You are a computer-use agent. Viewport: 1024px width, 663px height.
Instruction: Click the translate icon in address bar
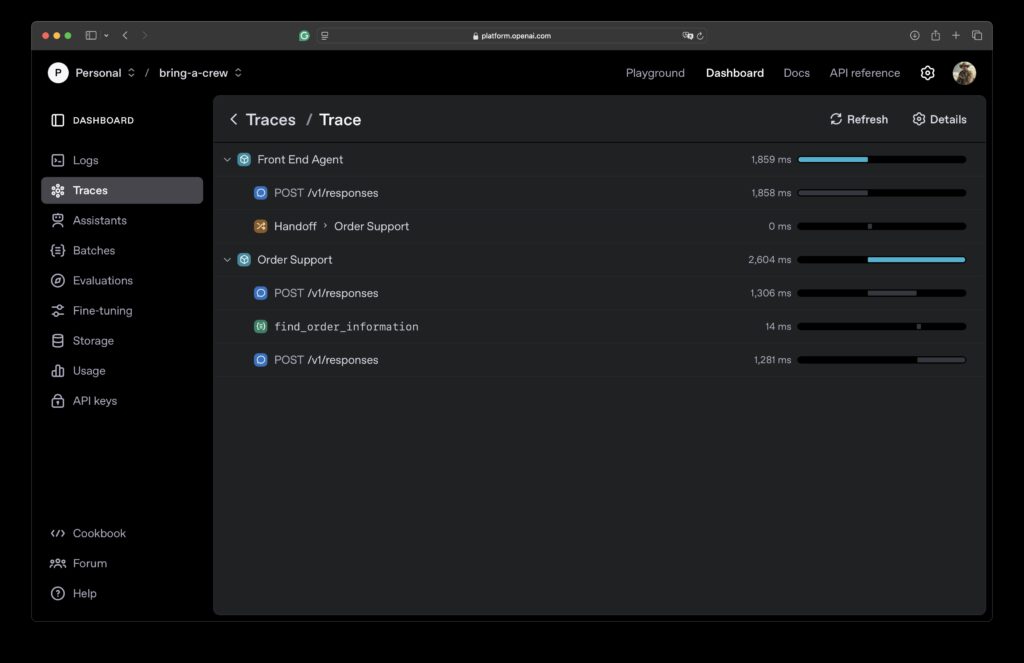click(x=687, y=36)
